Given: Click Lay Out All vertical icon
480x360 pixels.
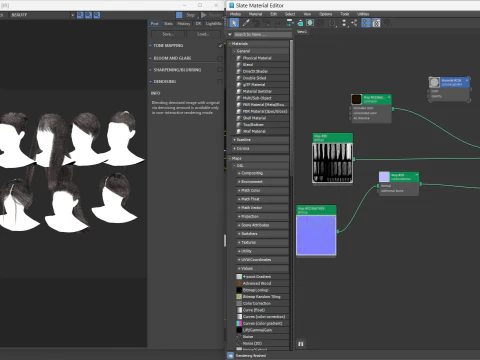Looking at the screenshot, I should point(345,23).
